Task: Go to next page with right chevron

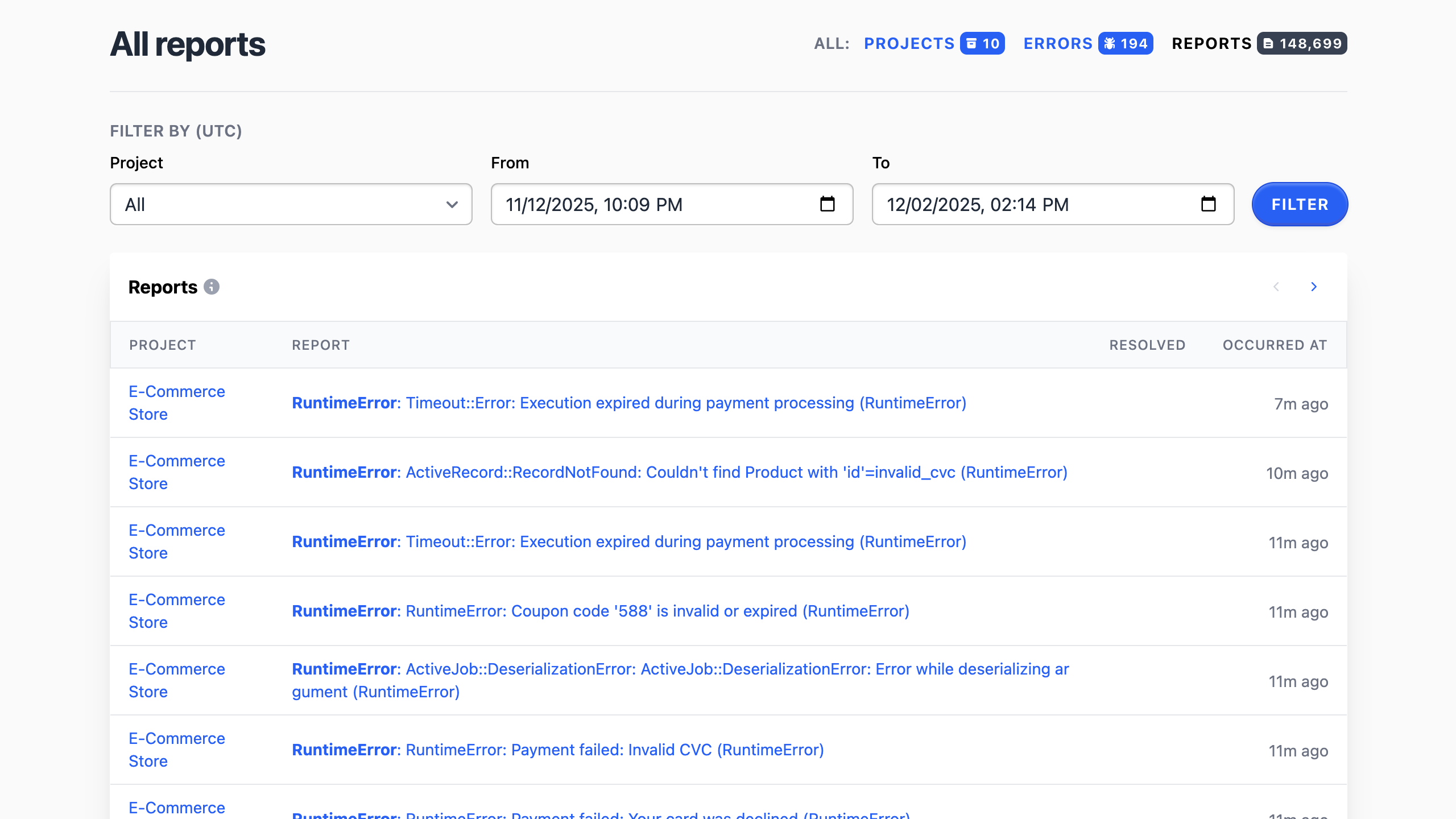Action: coord(1314,287)
